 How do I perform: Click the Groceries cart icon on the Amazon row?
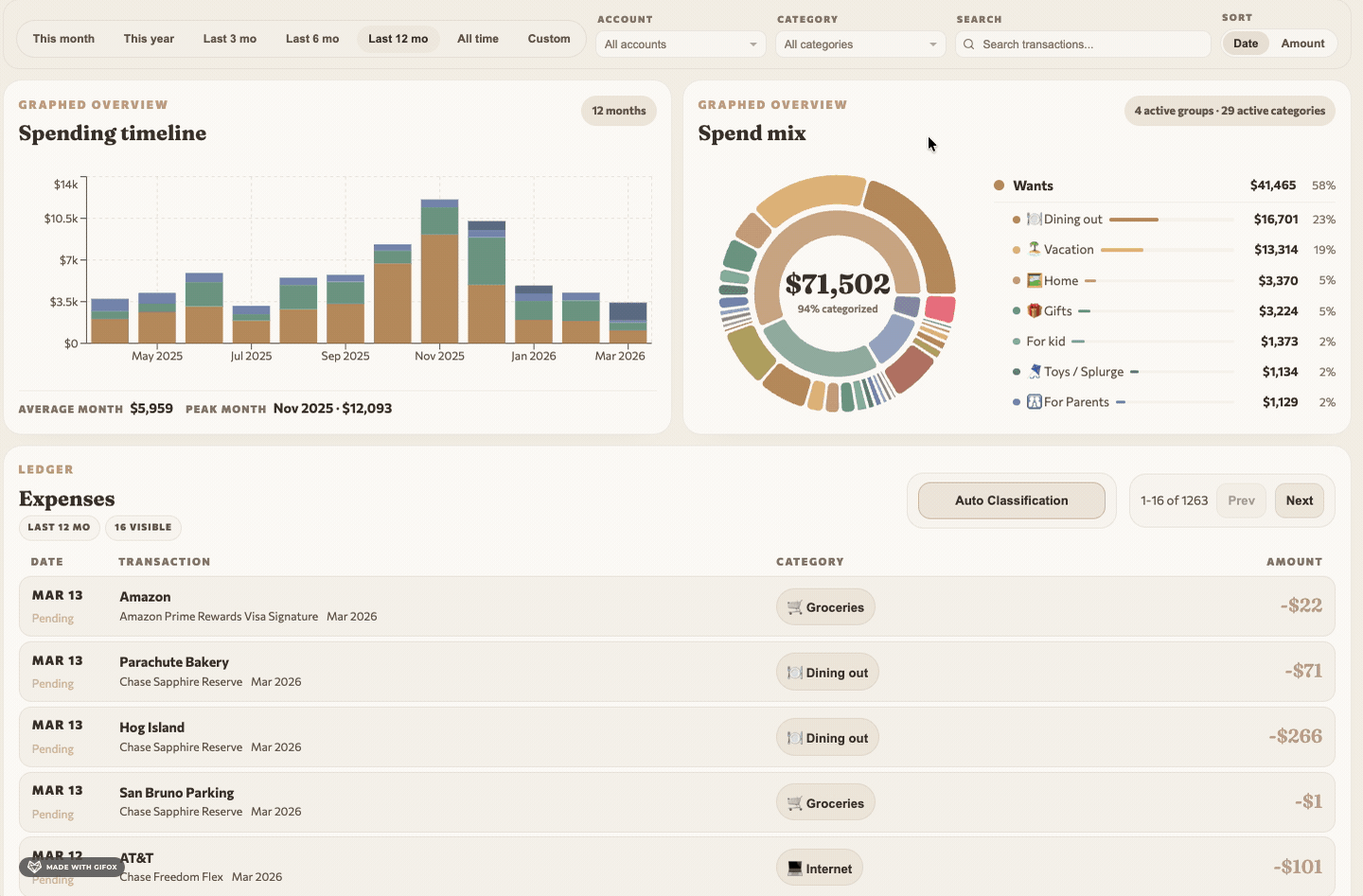pos(796,606)
